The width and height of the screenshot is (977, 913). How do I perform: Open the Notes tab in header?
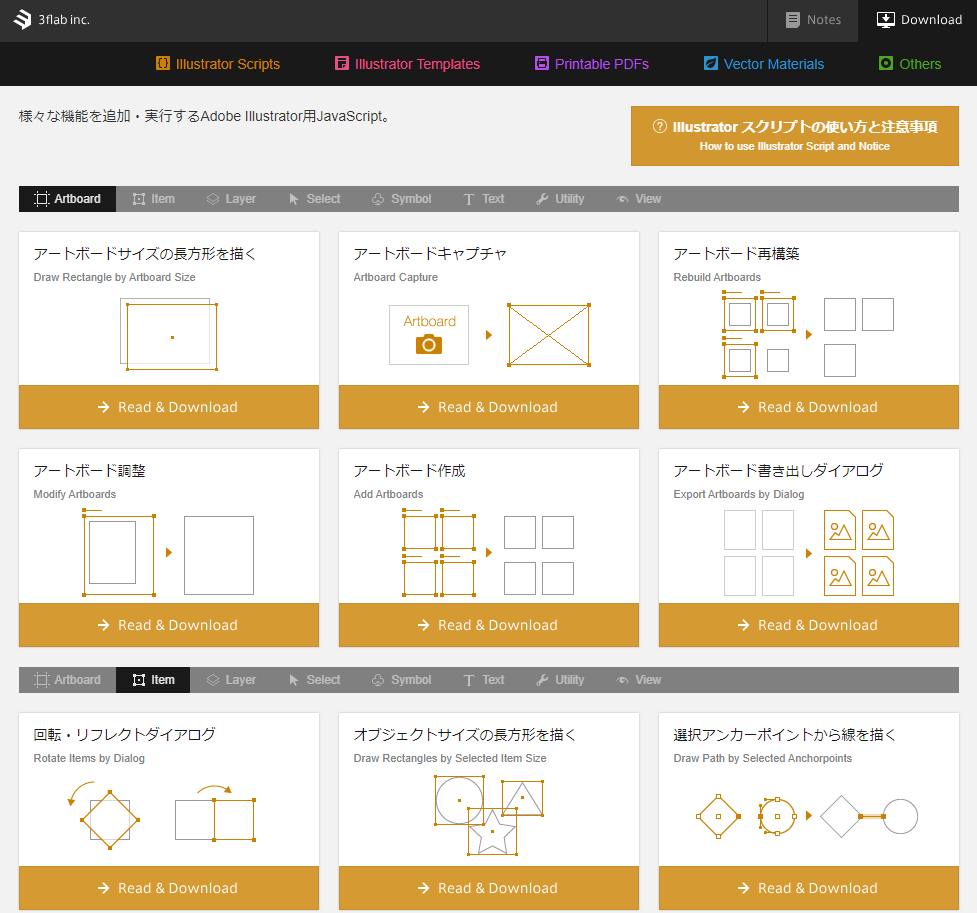[812, 20]
